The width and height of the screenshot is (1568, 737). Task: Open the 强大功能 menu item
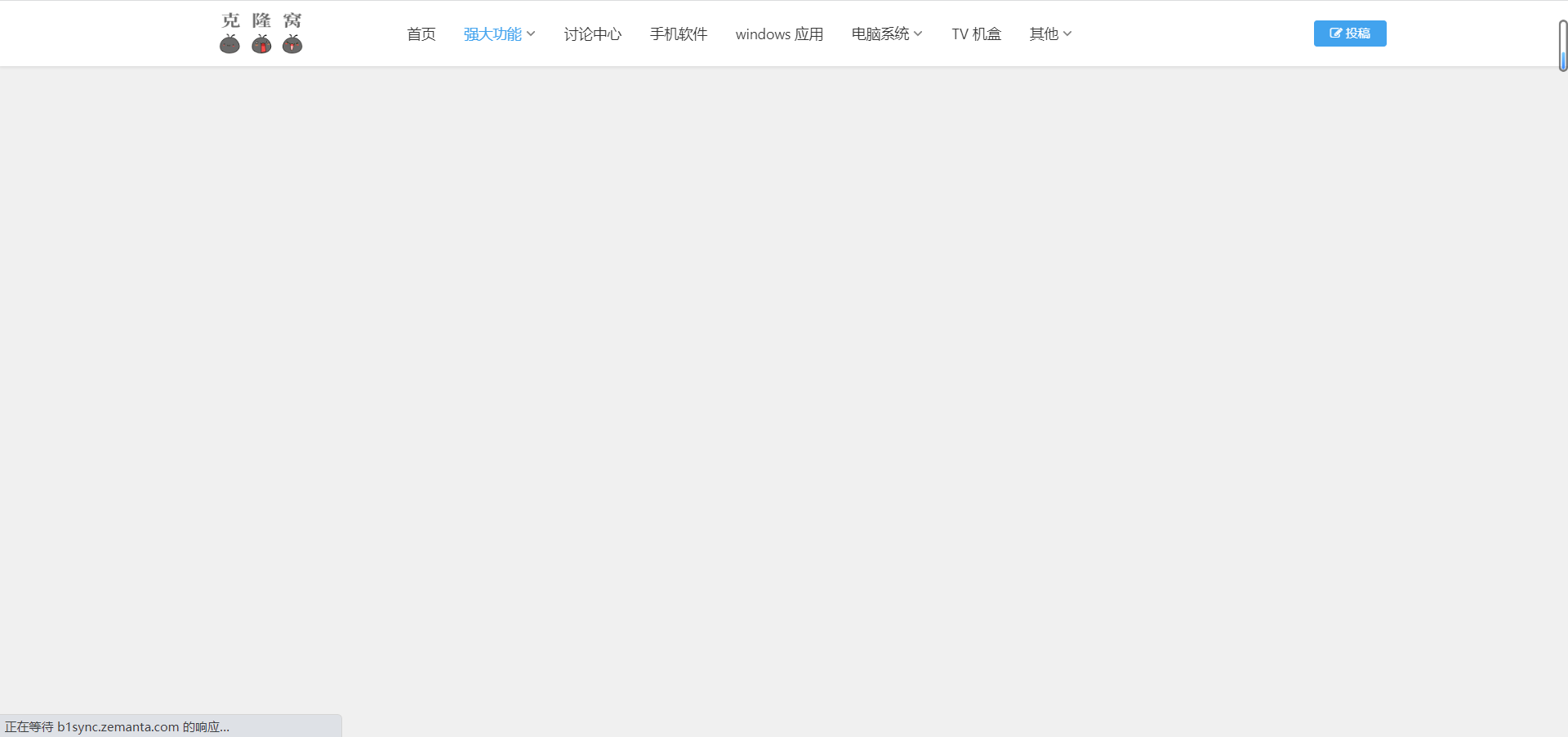[x=492, y=34]
